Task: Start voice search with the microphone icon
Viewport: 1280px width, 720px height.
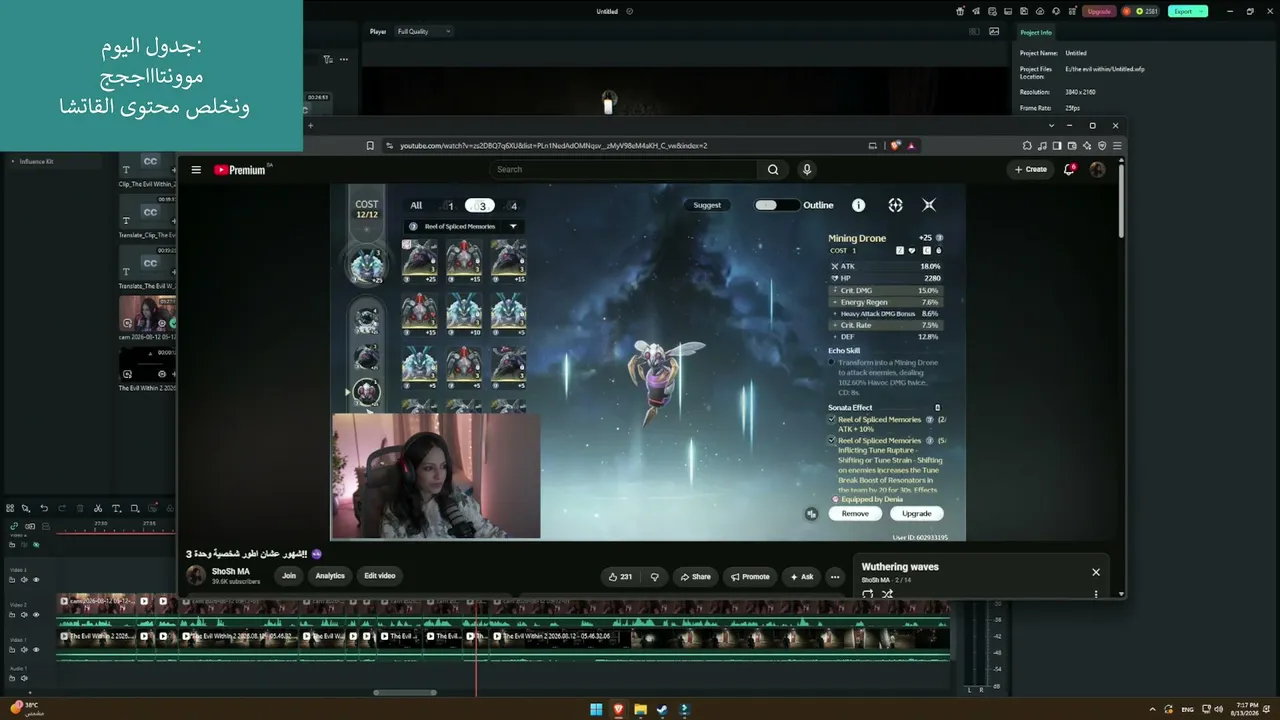Action: pyautogui.click(x=806, y=169)
